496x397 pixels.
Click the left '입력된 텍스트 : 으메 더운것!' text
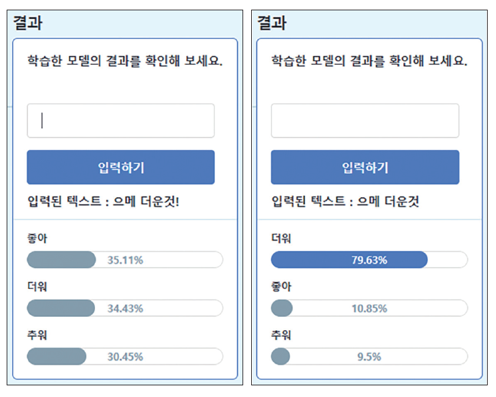[x=103, y=201]
